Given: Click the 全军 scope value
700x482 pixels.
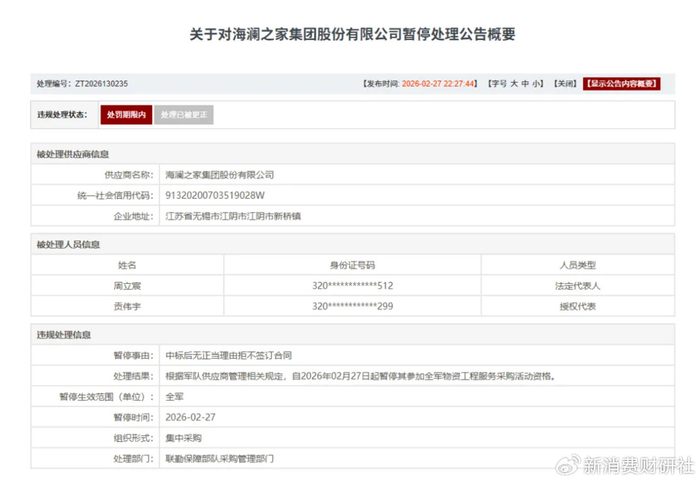Looking at the screenshot, I should click(175, 397).
